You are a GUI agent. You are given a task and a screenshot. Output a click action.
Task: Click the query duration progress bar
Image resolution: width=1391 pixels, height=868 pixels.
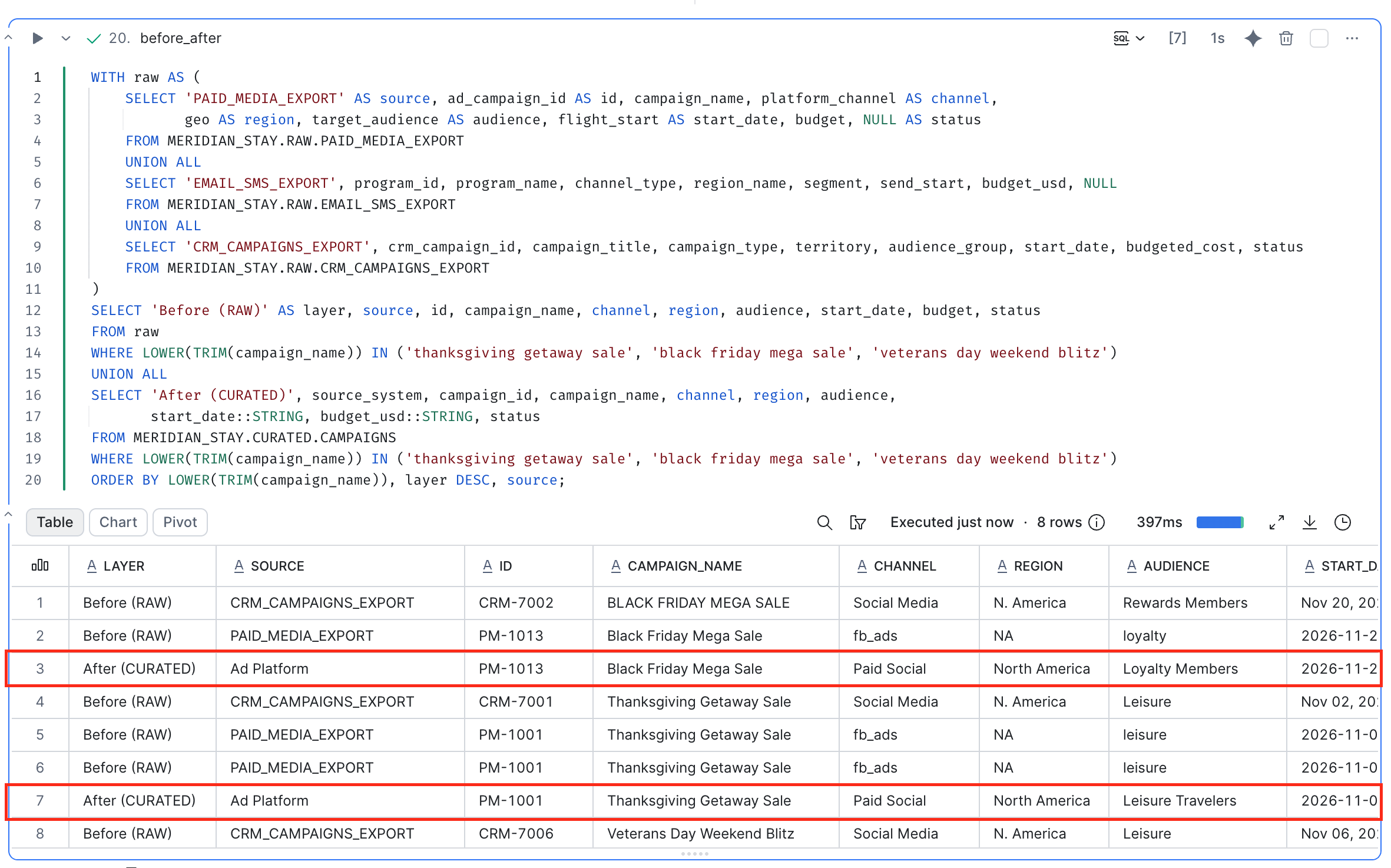point(1220,522)
